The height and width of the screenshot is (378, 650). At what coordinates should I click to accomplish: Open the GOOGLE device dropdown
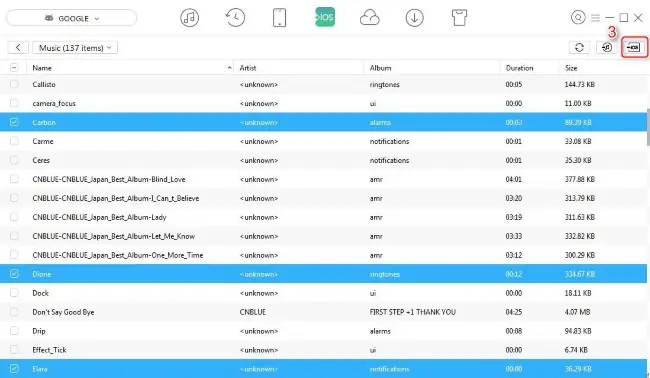click(71, 18)
